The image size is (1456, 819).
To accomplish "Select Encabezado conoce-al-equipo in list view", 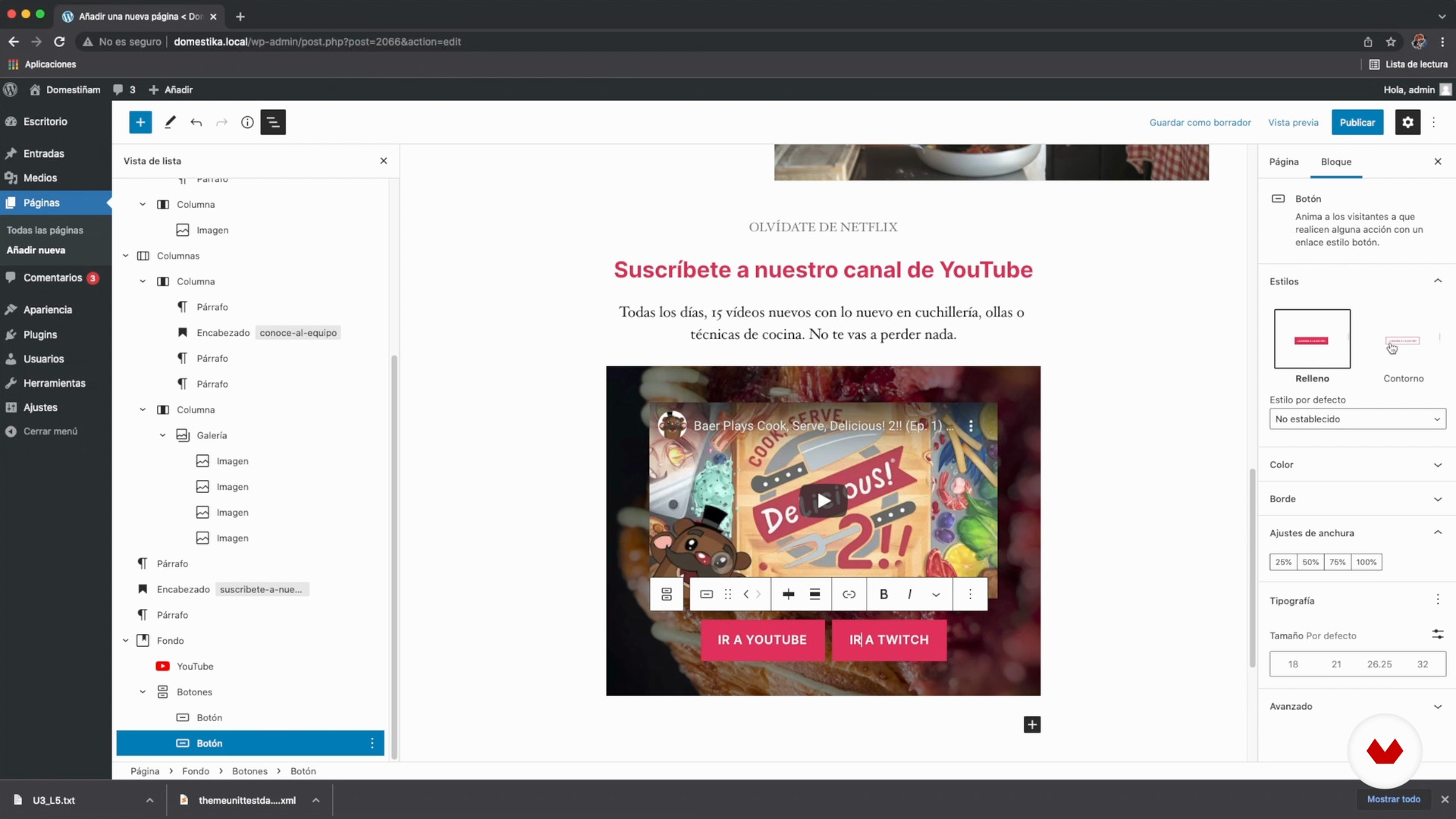I will pos(250,333).
